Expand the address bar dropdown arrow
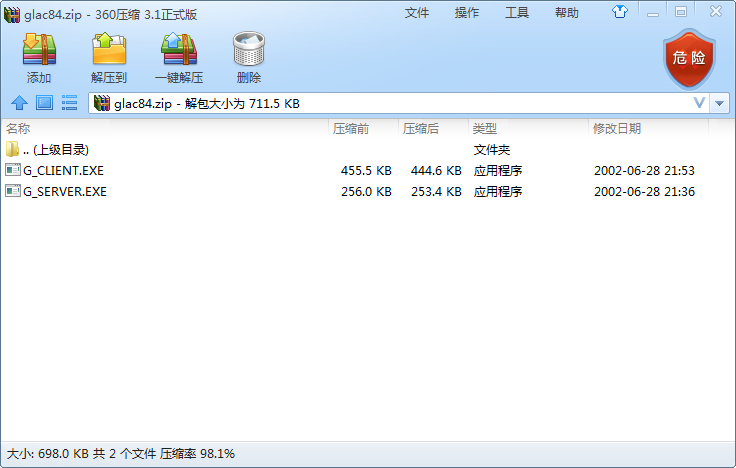Viewport: 736px width, 468px height. point(719,103)
